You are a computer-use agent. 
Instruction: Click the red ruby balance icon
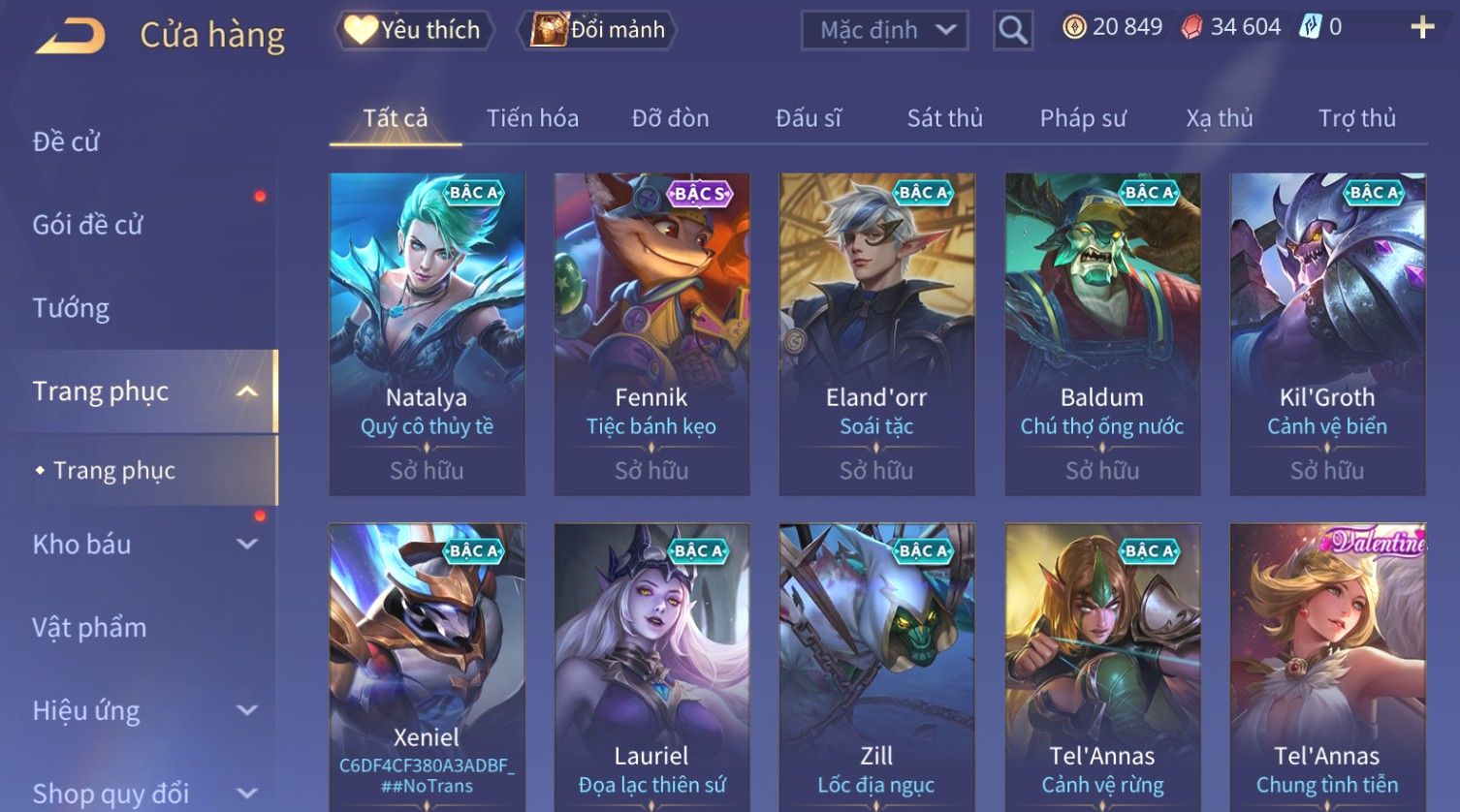[x=1191, y=27]
